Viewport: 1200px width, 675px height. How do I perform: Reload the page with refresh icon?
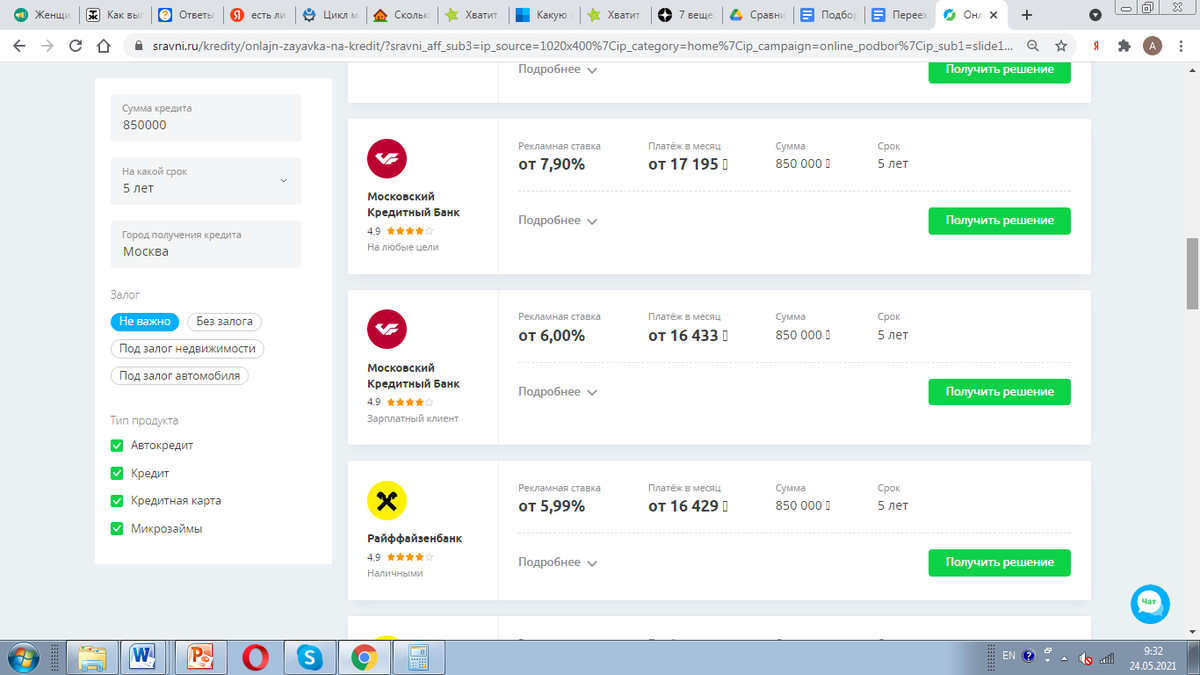[x=76, y=46]
